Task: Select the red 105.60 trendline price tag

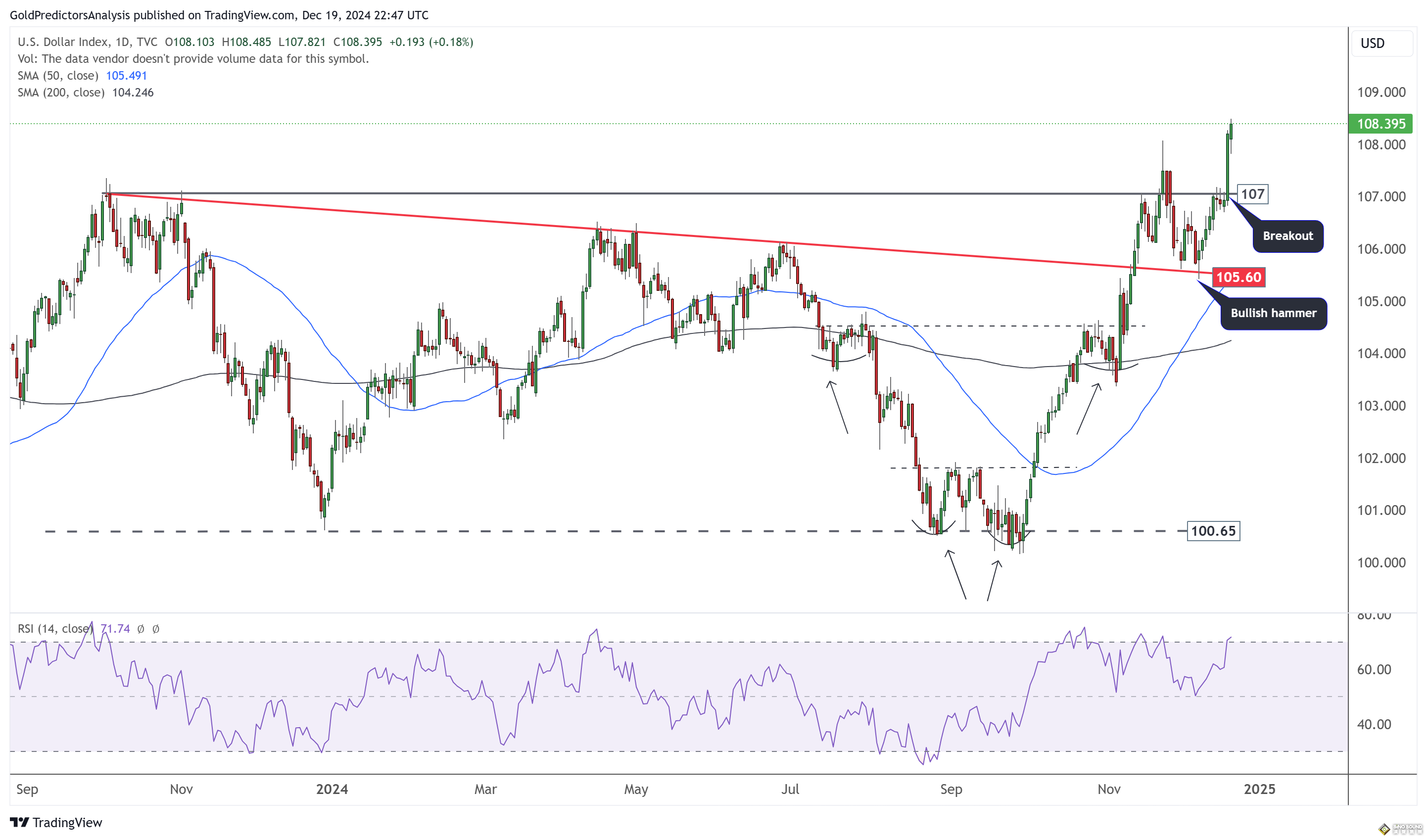Action: point(1238,278)
